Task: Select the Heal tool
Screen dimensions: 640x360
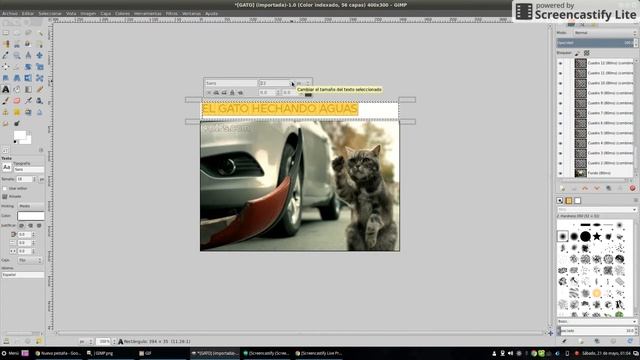Action: tap(17, 112)
